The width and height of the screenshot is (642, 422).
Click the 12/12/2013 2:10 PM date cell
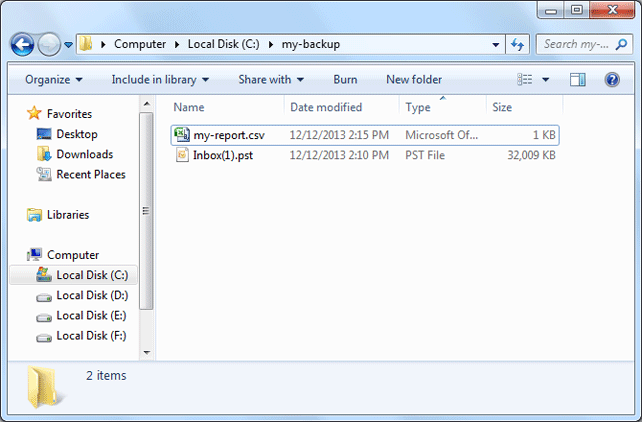pyautogui.click(x=339, y=155)
